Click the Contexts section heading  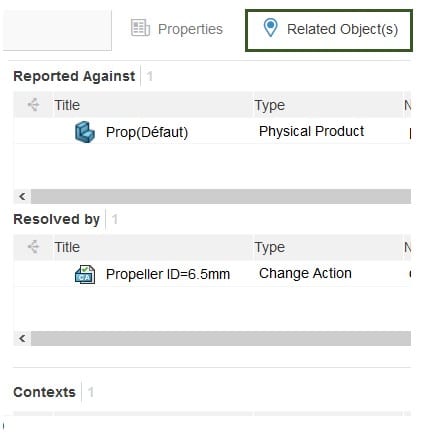click(x=44, y=392)
